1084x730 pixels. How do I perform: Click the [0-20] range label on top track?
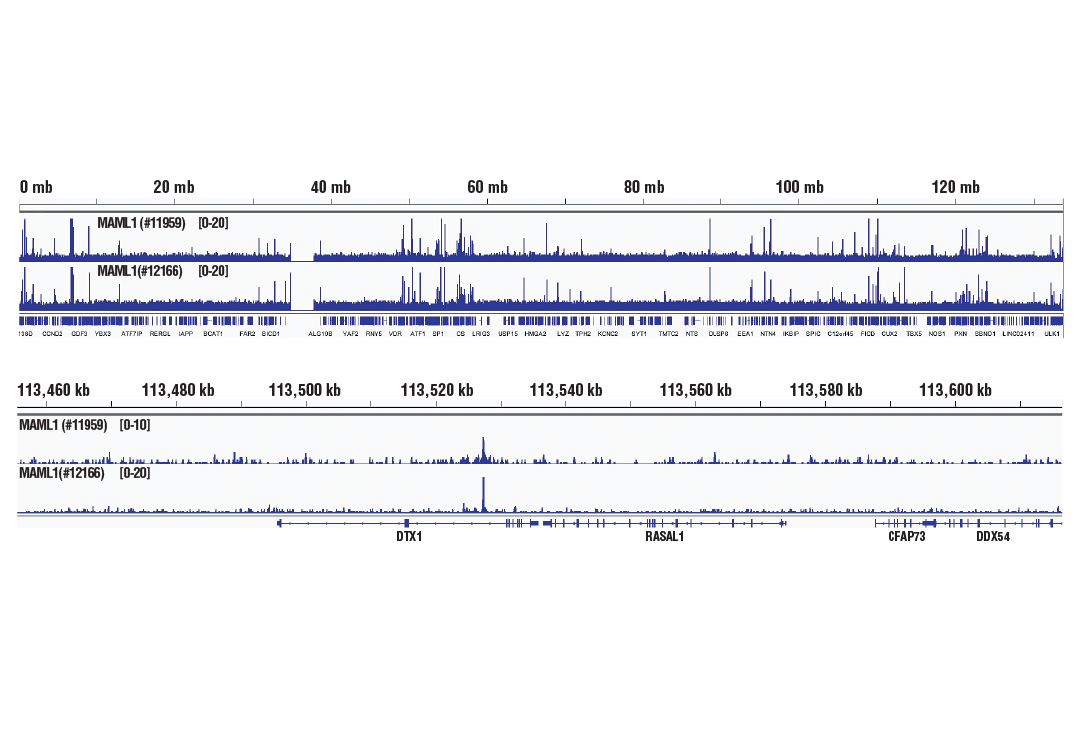(x=213, y=223)
